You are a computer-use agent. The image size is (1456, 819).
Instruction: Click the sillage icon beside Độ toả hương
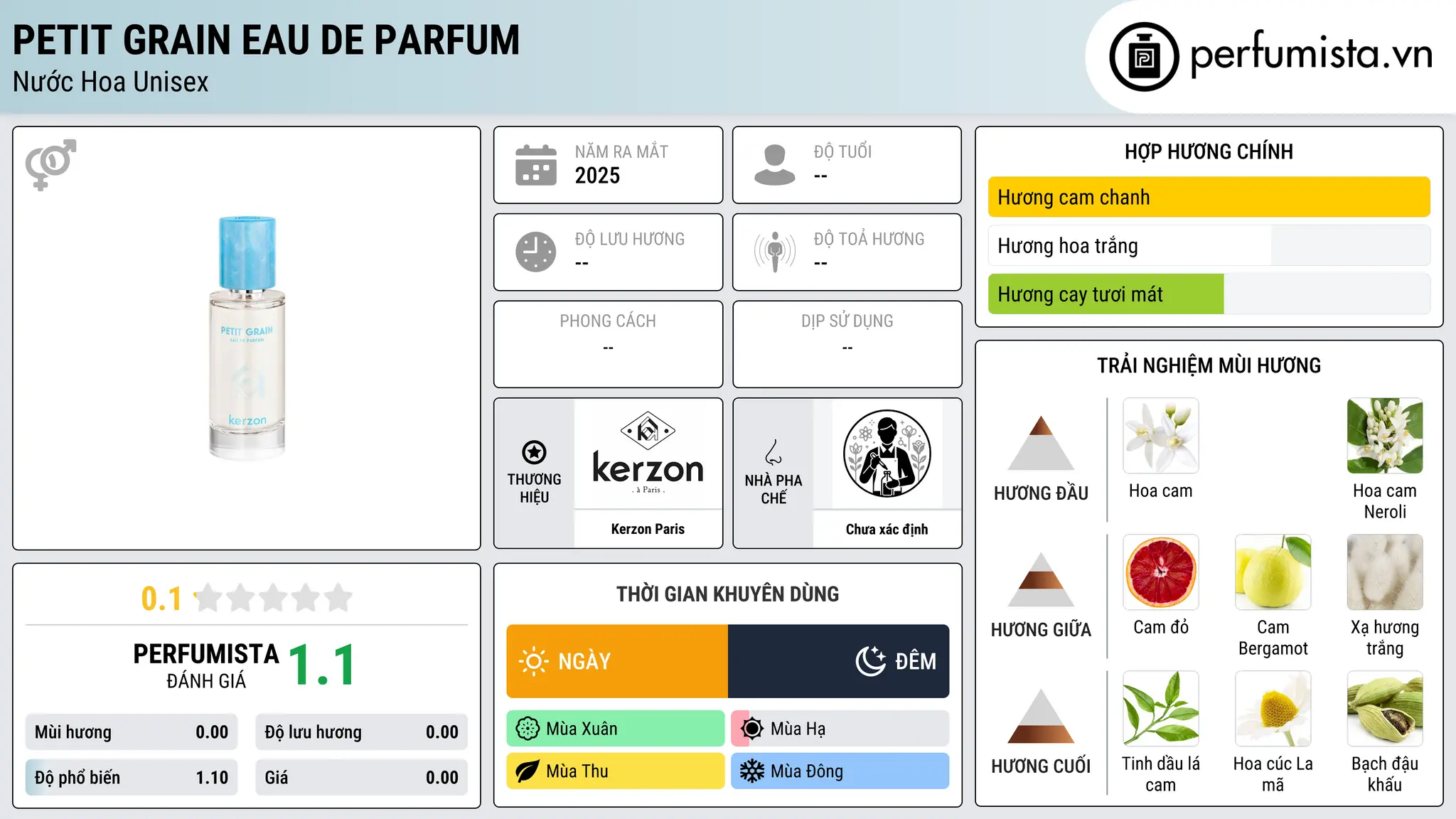775,252
